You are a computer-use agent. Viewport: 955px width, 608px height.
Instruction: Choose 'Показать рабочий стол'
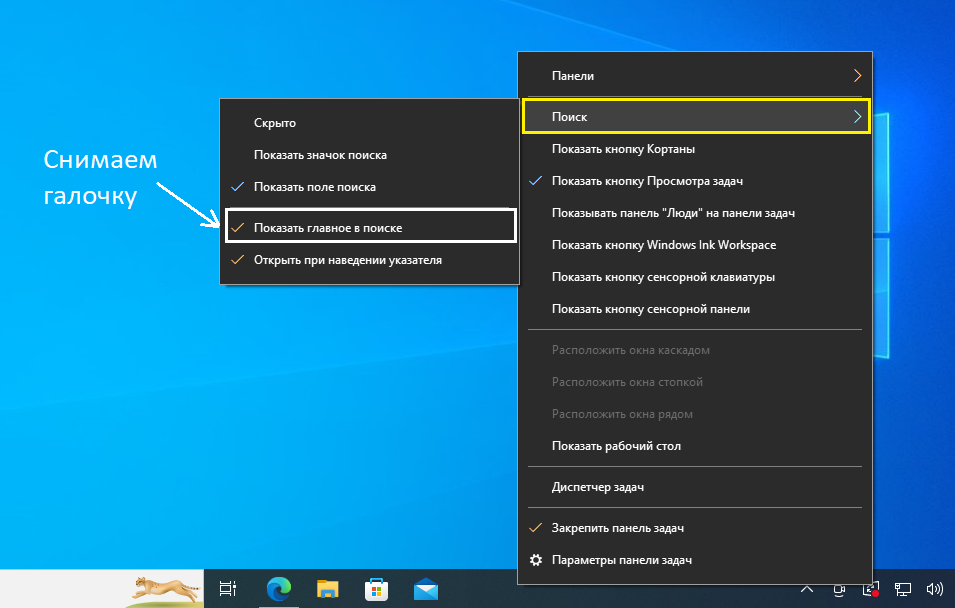pos(695,446)
